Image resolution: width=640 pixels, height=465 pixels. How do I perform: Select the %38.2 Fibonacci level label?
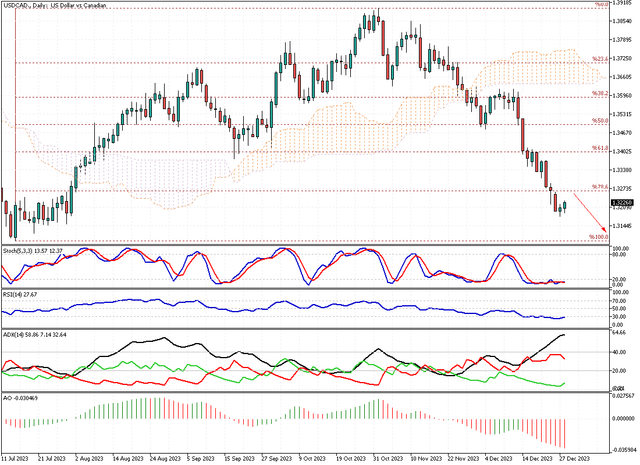pyautogui.click(x=600, y=94)
